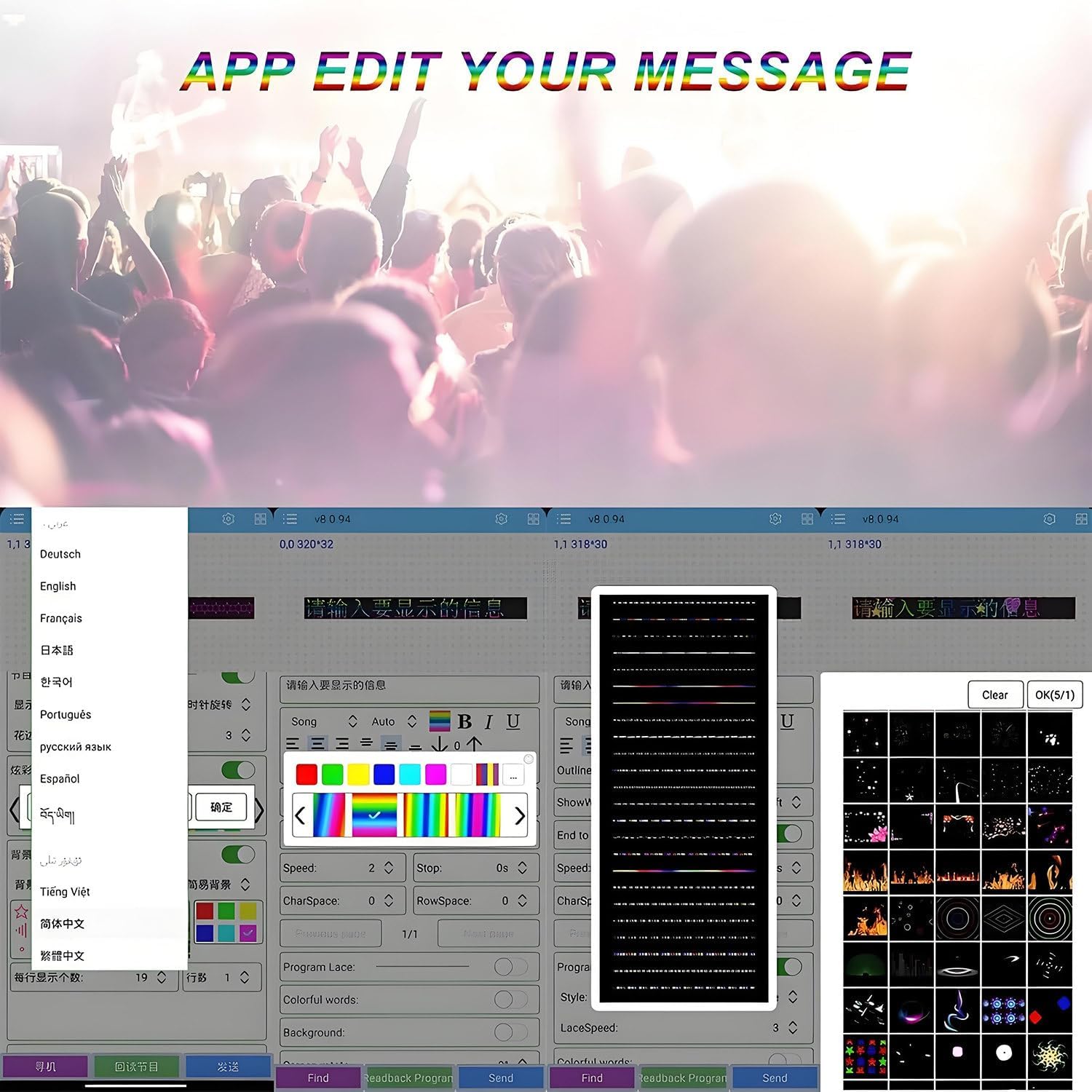The image size is (1092, 1092).
Task: Adjust the RowSpace stepper
Action: tap(522, 901)
